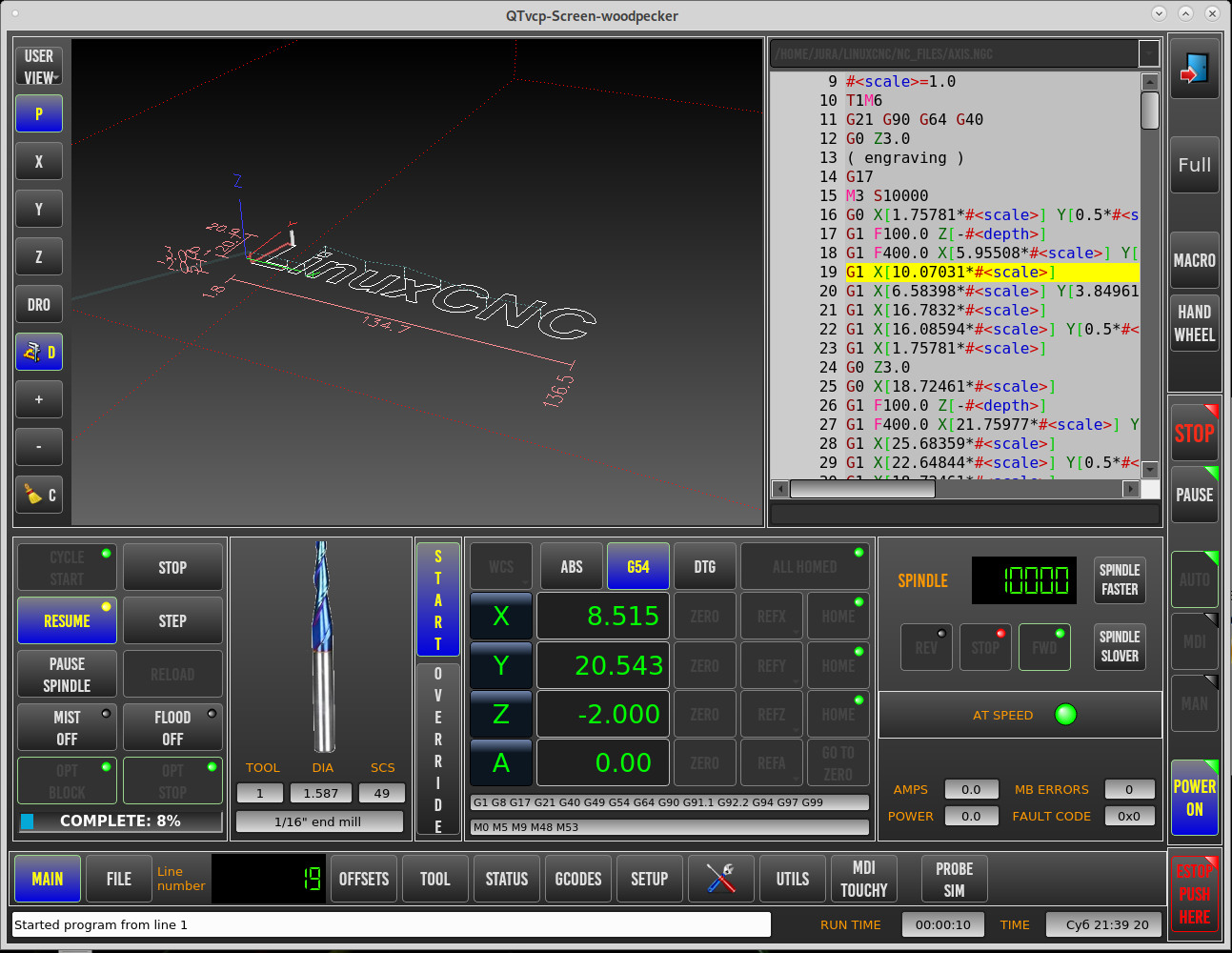
Task: Click the RESUME button
Action: [67, 620]
